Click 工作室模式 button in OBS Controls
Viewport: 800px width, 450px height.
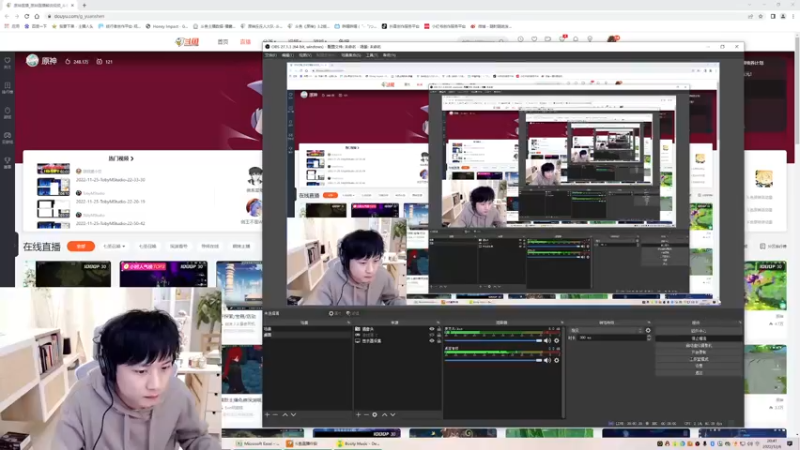point(698,359)
